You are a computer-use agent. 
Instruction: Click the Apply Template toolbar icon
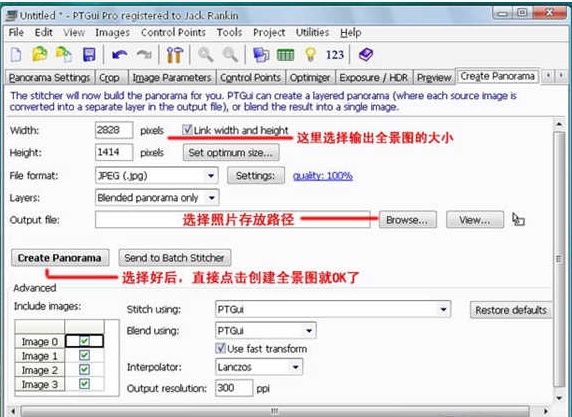(x=64, y=54)
